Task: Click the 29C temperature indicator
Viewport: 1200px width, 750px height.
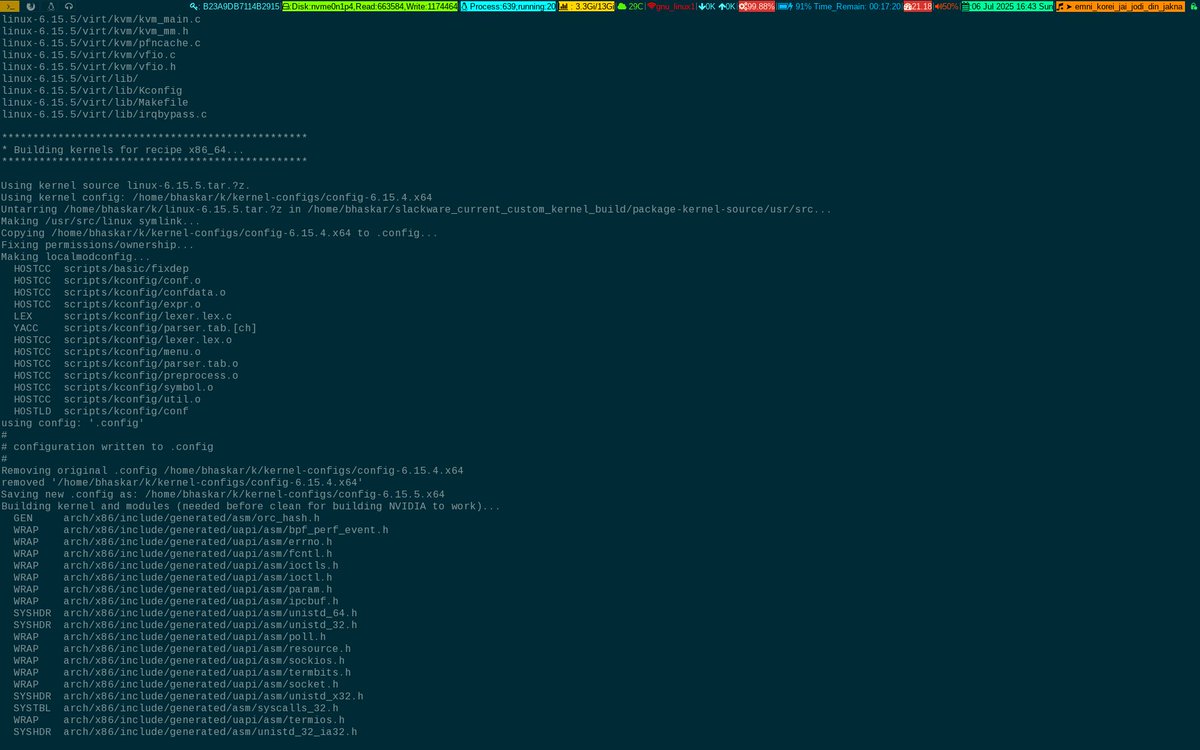Action: pyautogui.click(x=631, y=6)
